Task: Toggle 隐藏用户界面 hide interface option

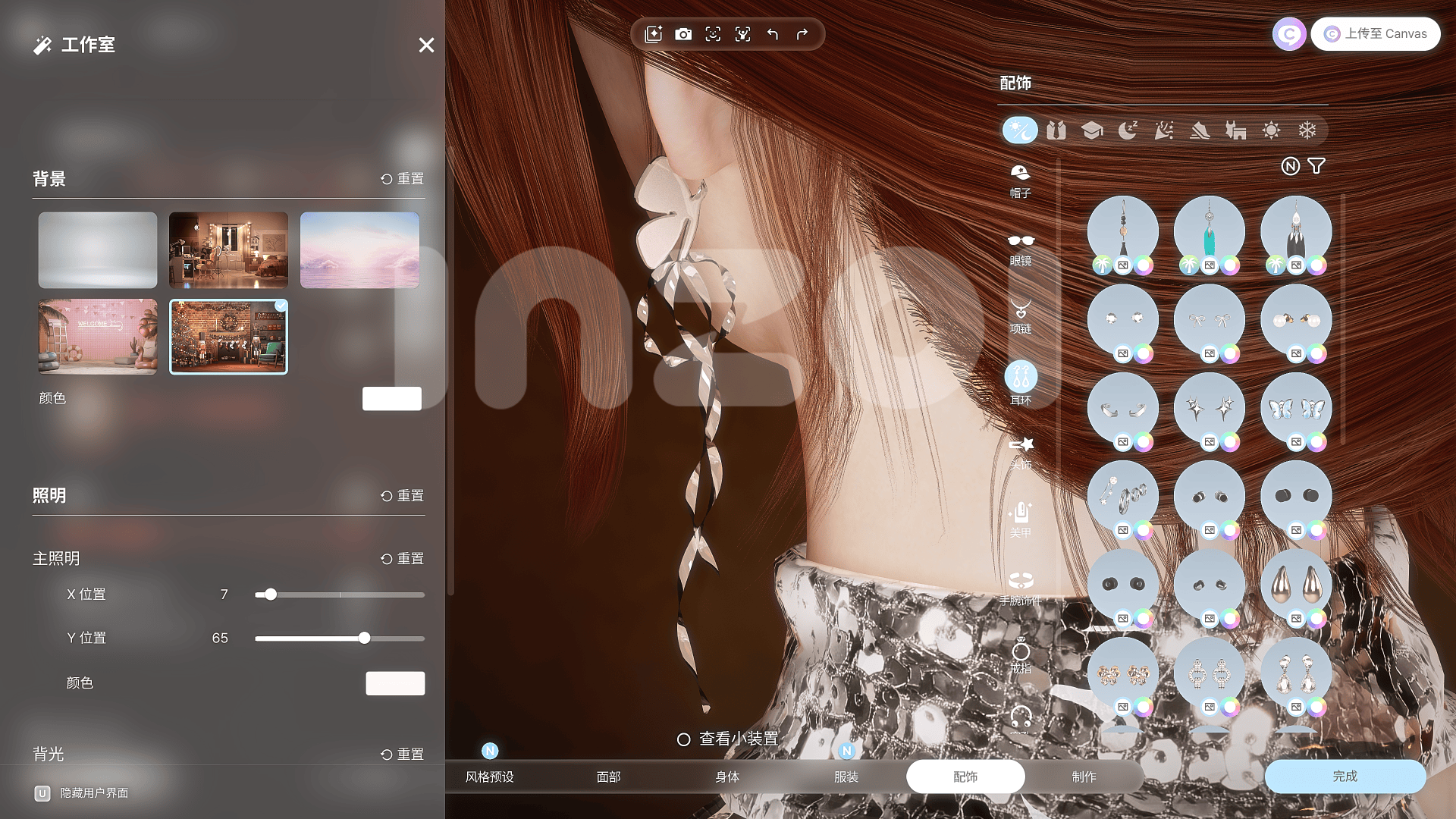Action: point(82,793)
